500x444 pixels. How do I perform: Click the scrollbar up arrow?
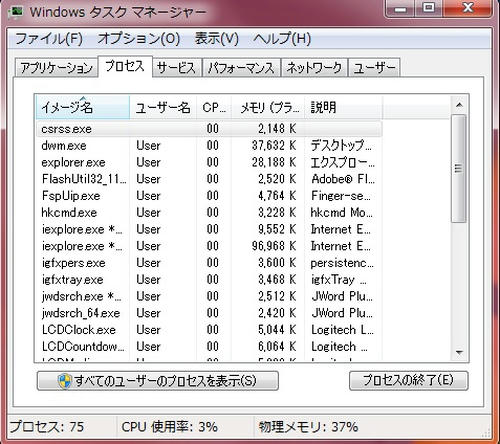pyautogui.click(x=459, y=105)
